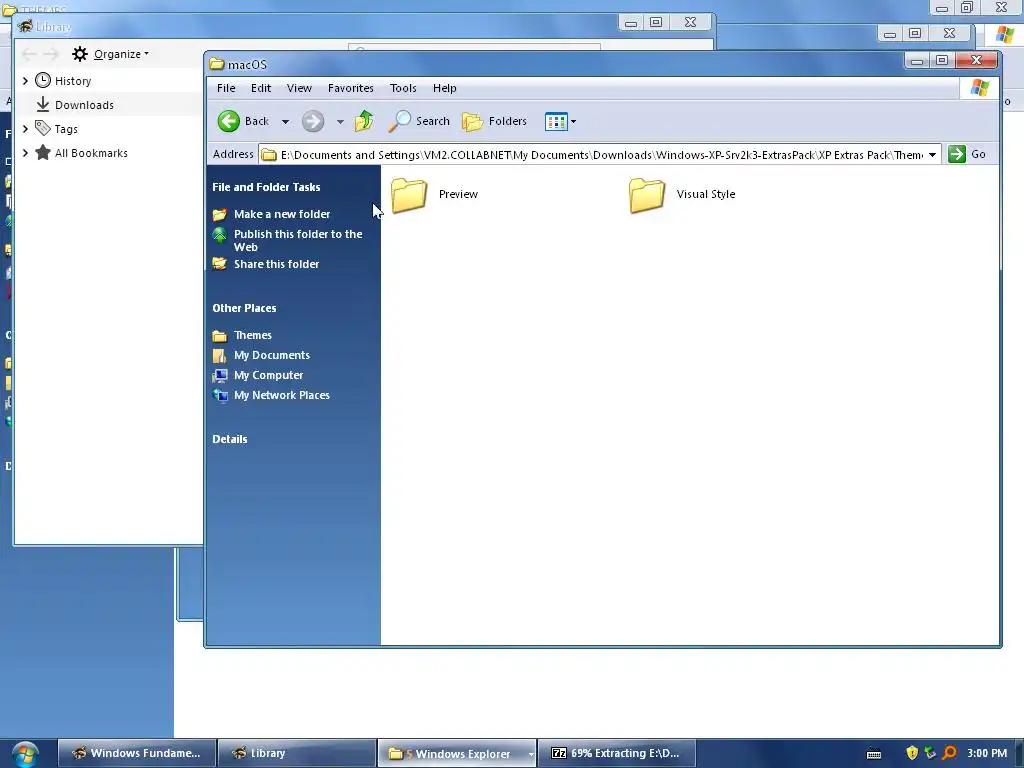1024x768 pixels.
Task: Click the yellow security shield tray icon
Action: coord(912,753)
